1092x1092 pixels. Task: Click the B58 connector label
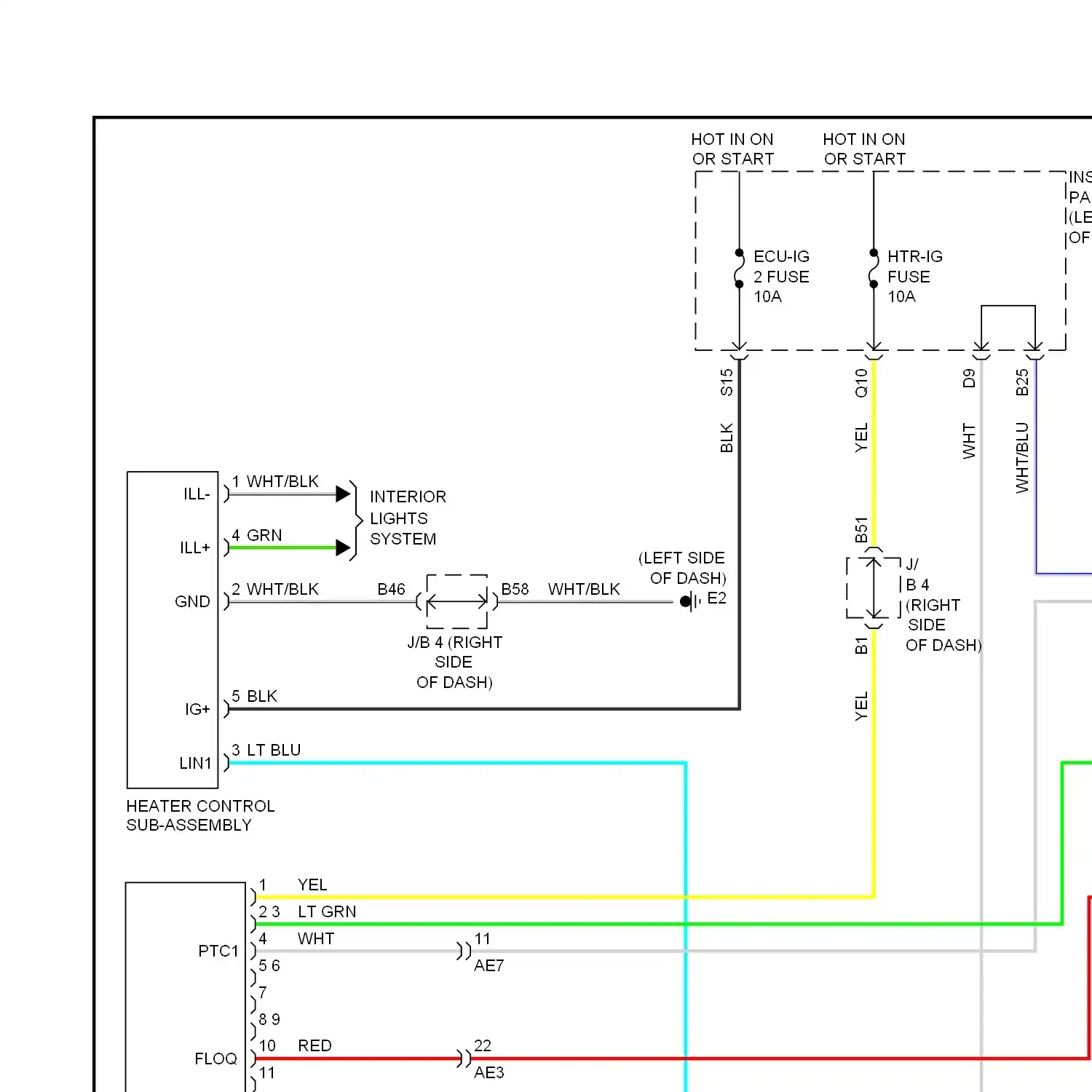(x=515, y=589)
